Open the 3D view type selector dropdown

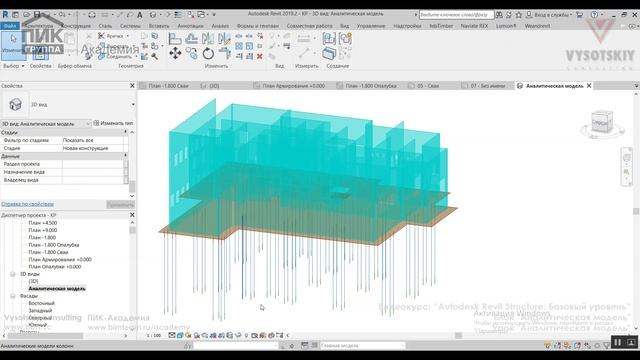coord(133,104)
